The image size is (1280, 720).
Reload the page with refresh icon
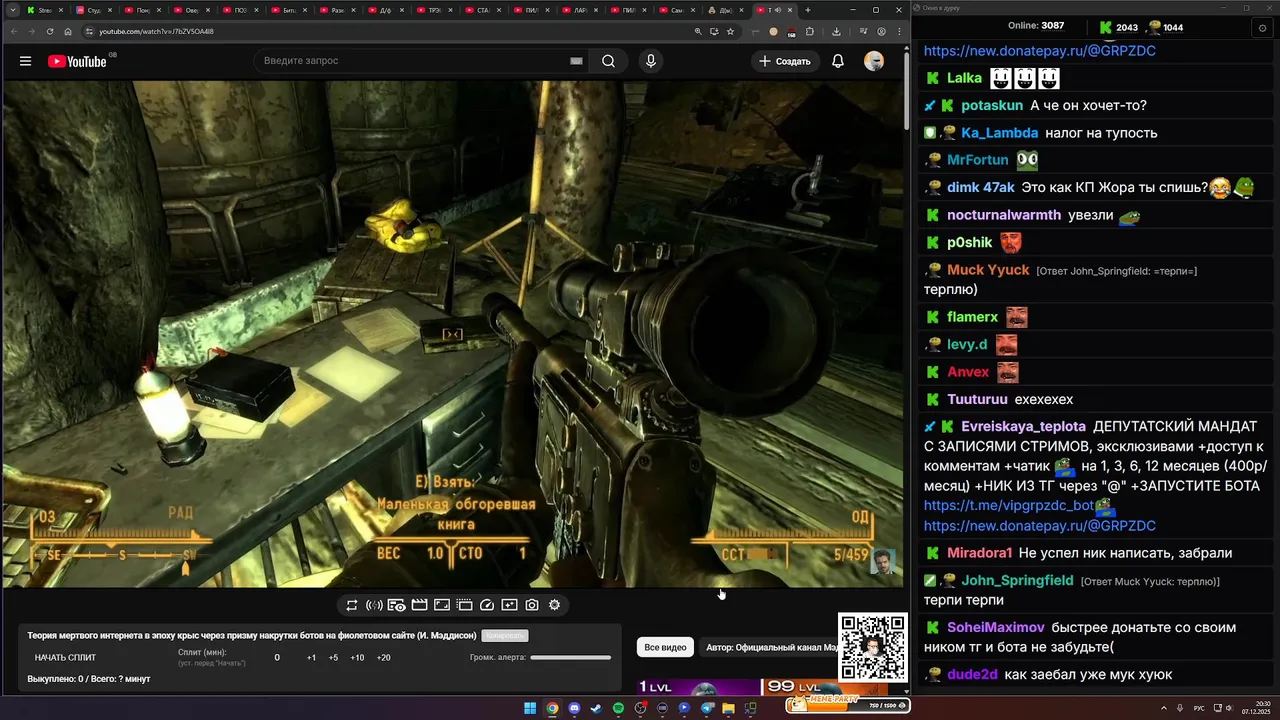pyautogui.click(x=50, y=31)
